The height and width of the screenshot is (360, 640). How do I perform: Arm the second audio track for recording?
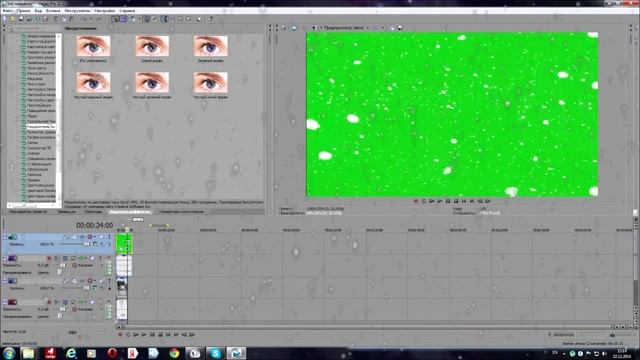coord(49,302)
